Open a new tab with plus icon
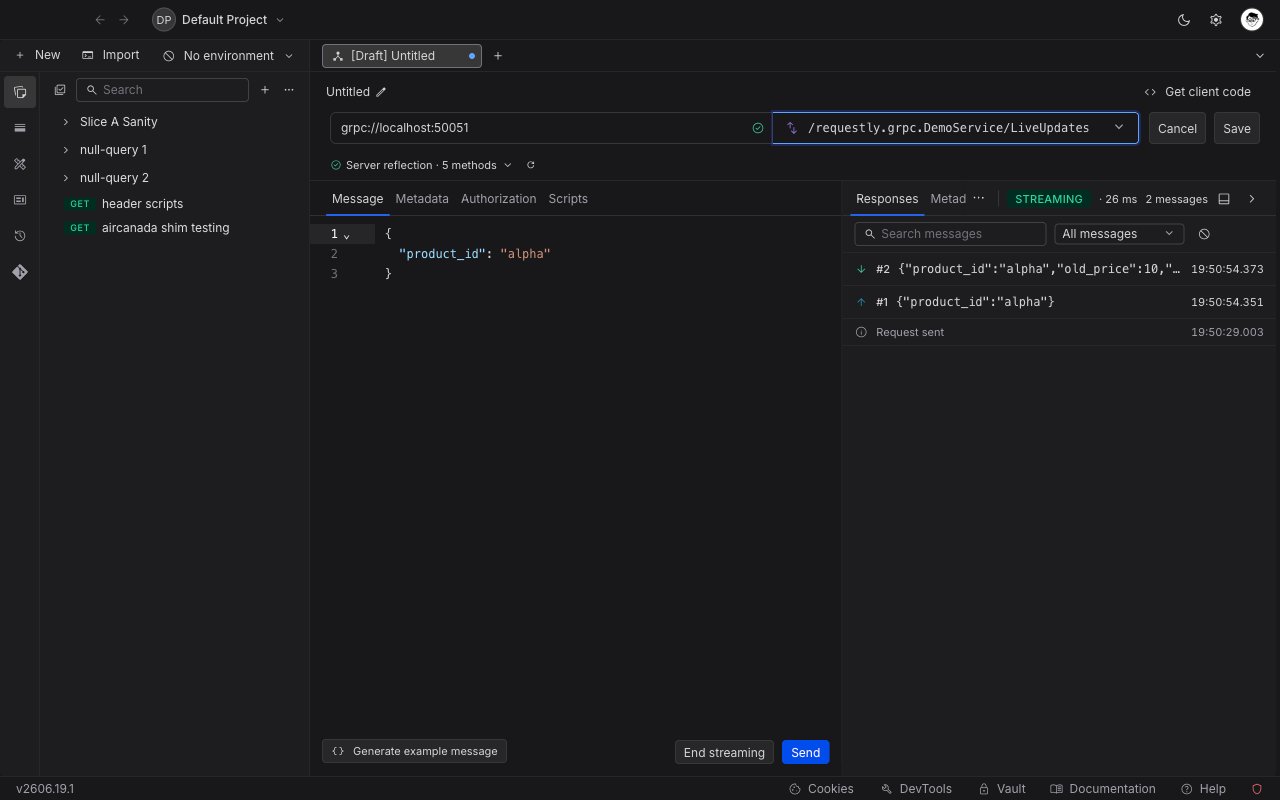 [498, 56]
